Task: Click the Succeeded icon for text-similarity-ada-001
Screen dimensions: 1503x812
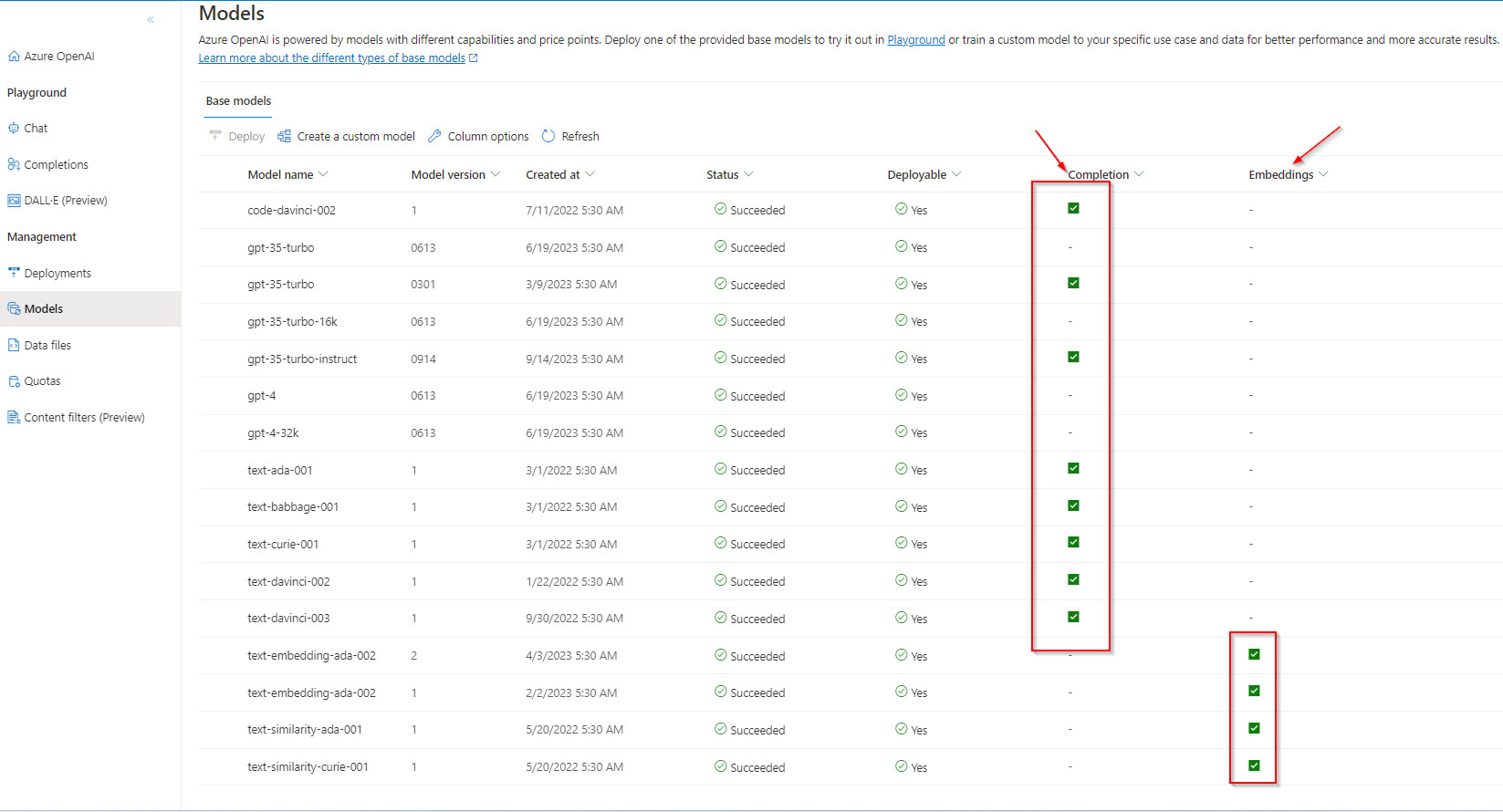Action: [x=721, y=729]
